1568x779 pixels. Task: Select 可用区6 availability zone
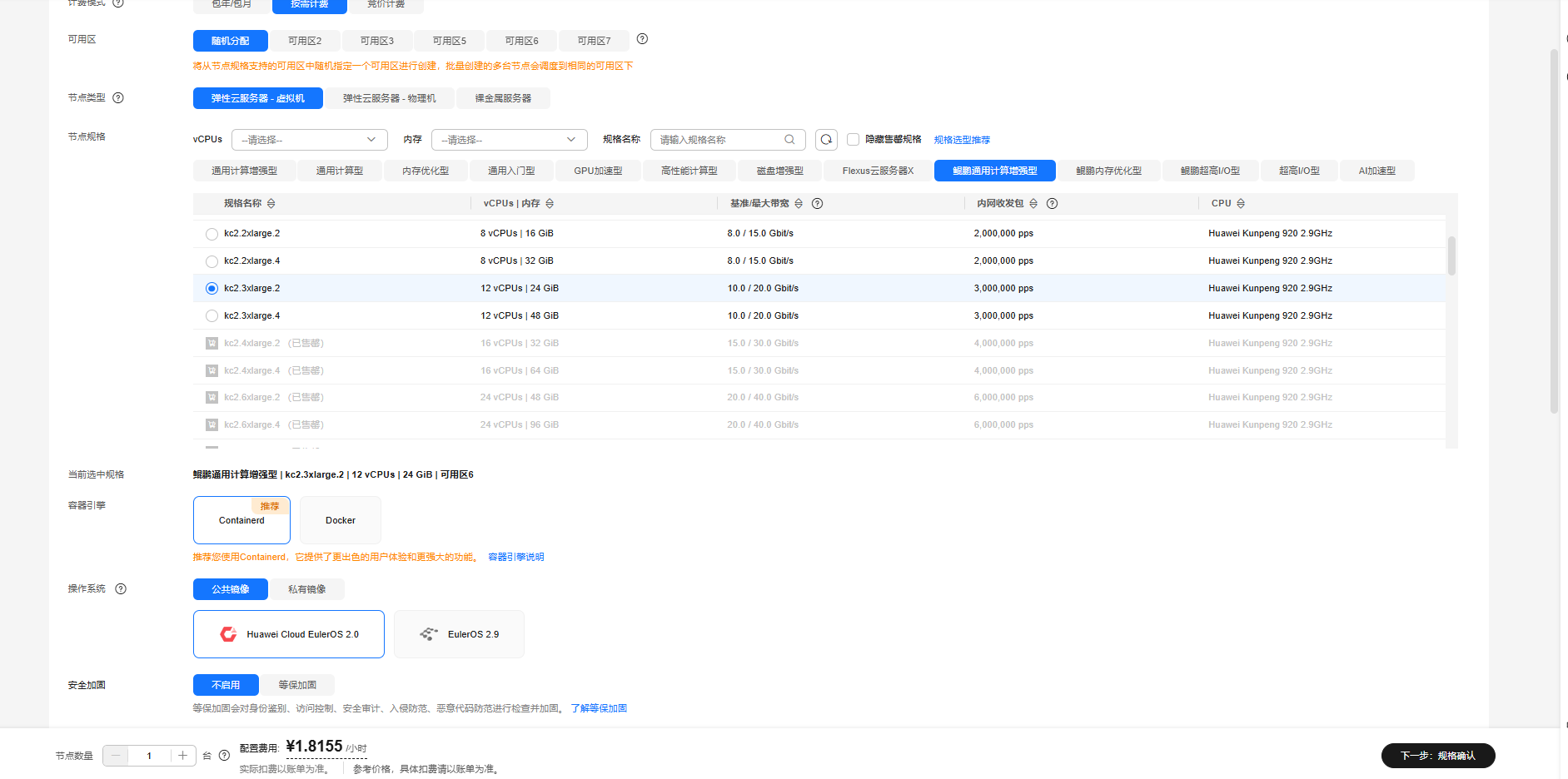coord(521,41)
